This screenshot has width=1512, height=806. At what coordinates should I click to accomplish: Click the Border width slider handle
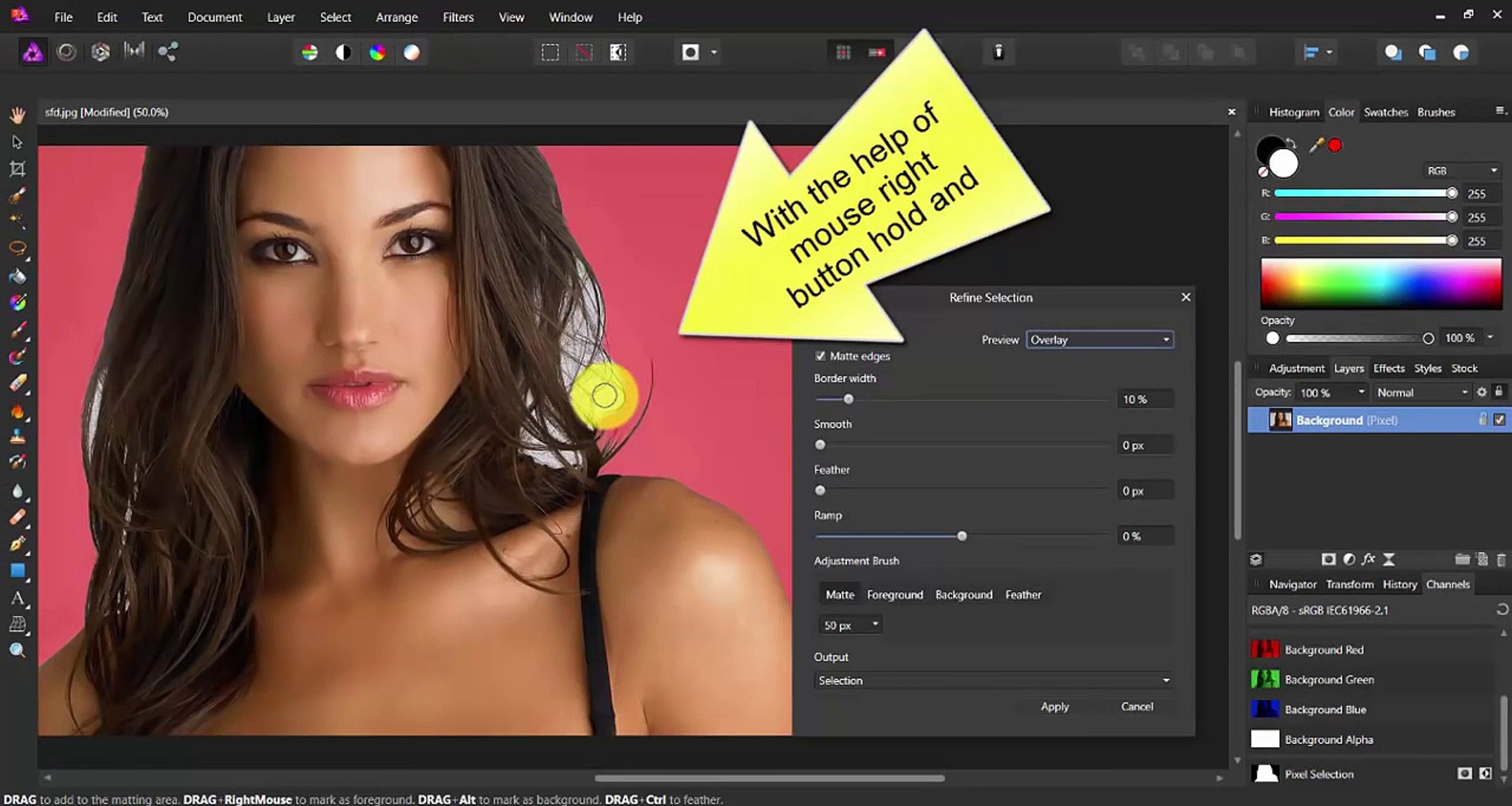pyautogui.click(x=848, y=399)
